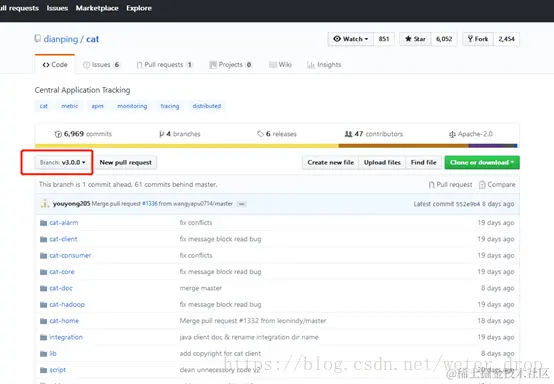This screenshot has width=554, height=384.
Task: Open 'java client doc & rename integration' commit message
Action: pyautogui.click(x=249, y=337)
